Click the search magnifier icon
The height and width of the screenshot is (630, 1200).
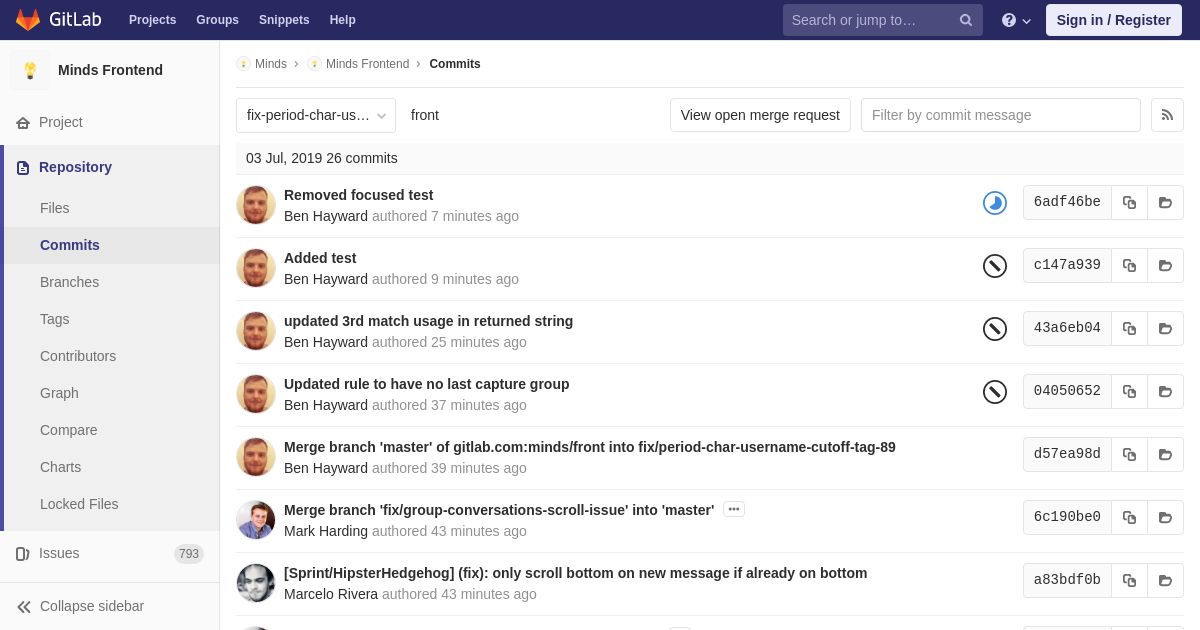[966, 20]
